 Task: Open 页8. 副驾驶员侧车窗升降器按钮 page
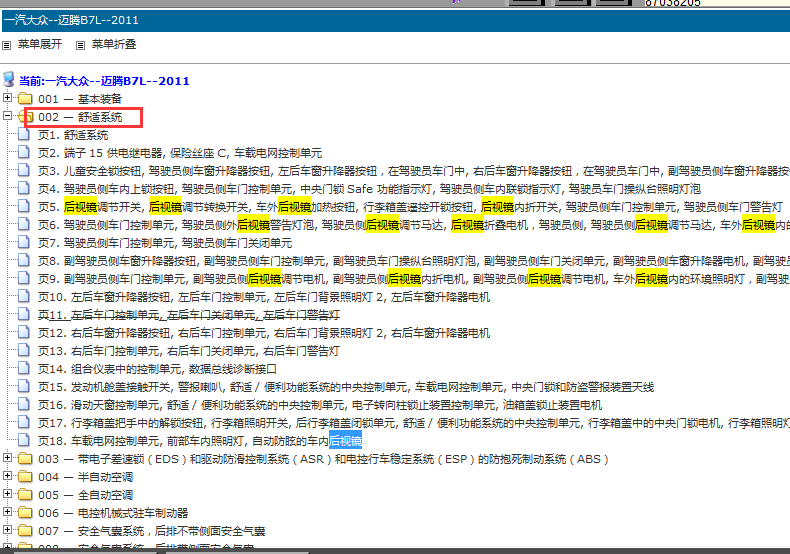coord(414,261)
